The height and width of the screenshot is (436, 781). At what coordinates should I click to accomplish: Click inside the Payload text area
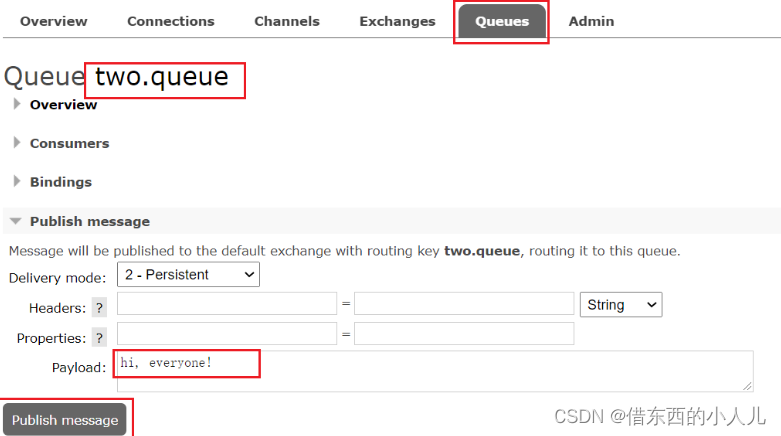(435, 371)
